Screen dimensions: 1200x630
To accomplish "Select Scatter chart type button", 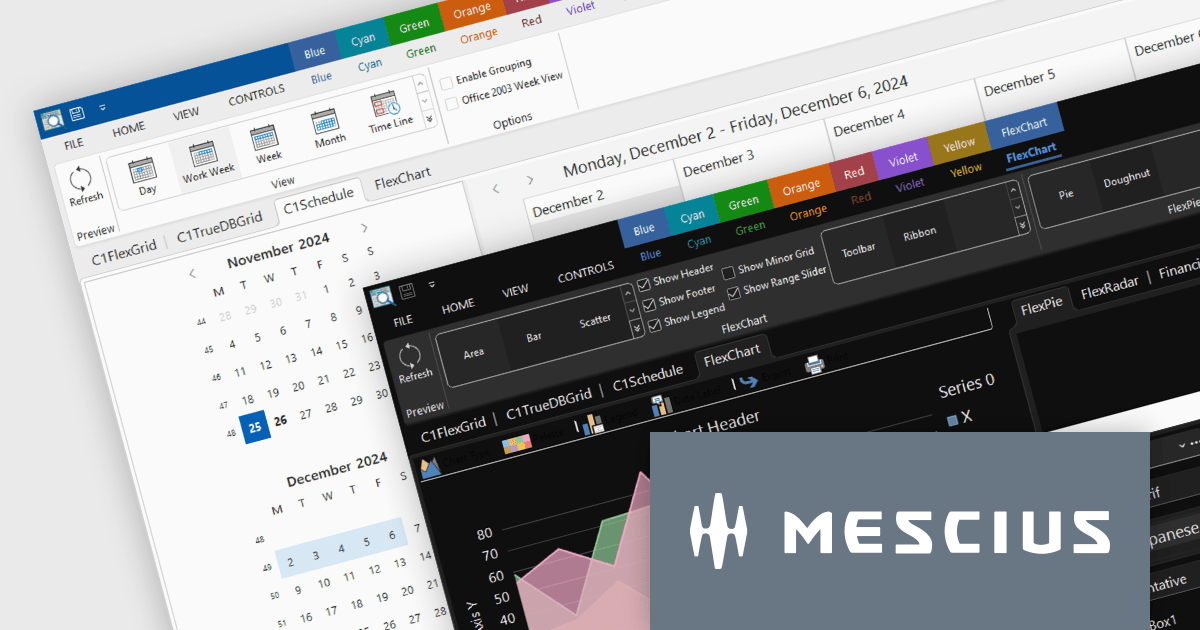I will (x=595, y=321).
